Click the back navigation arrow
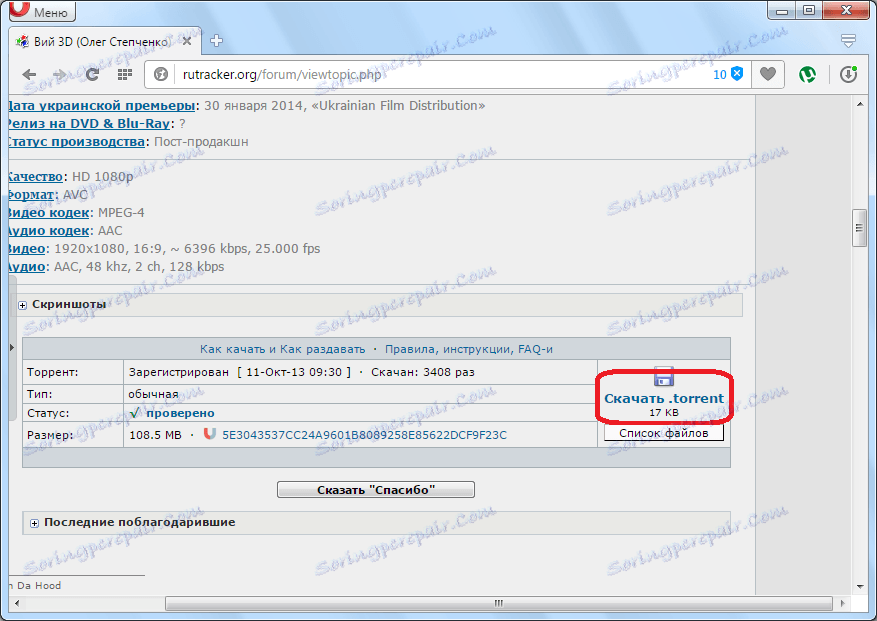The width and height of the screenshot is (877, 621). point(29,74)
